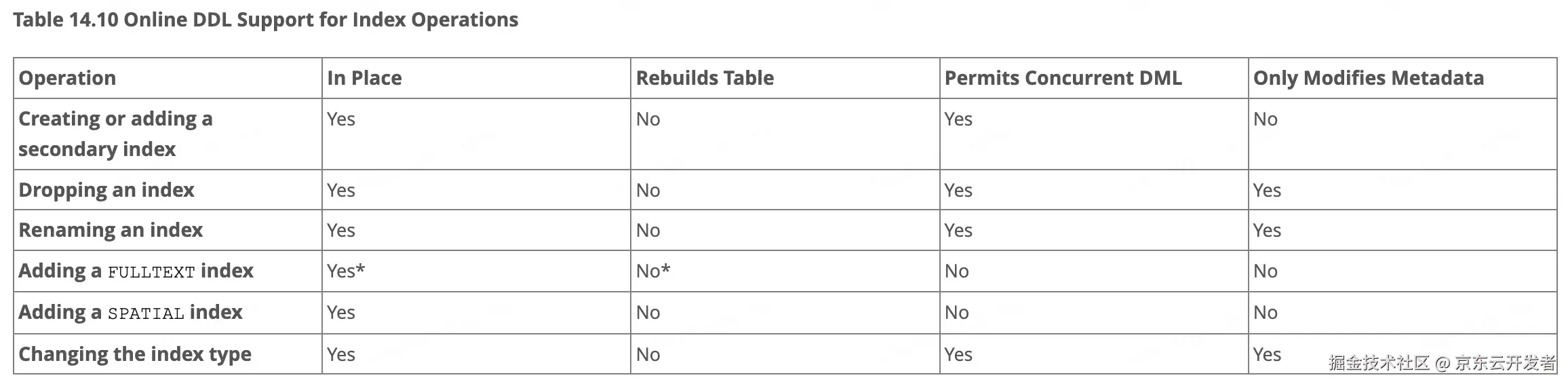Select the 'Dropping an index' row label
The image size is (1568, 384).
[106, 190]
